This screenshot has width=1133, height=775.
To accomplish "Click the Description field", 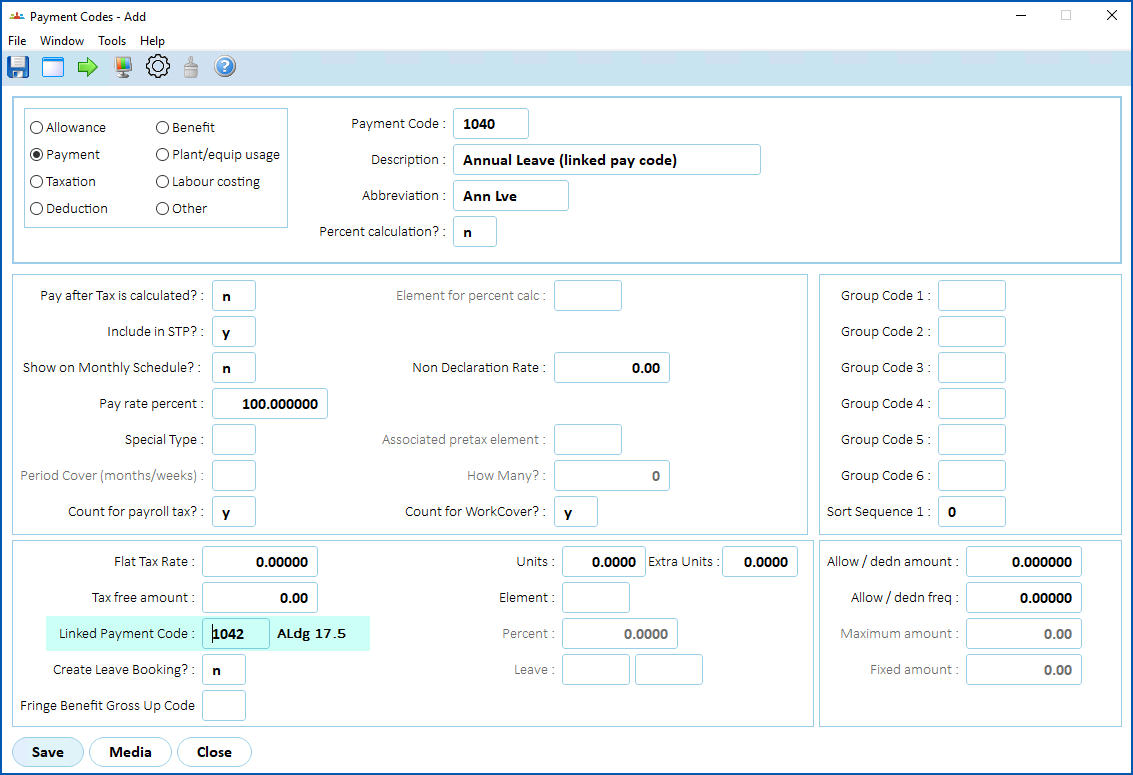I will [606, 160].
